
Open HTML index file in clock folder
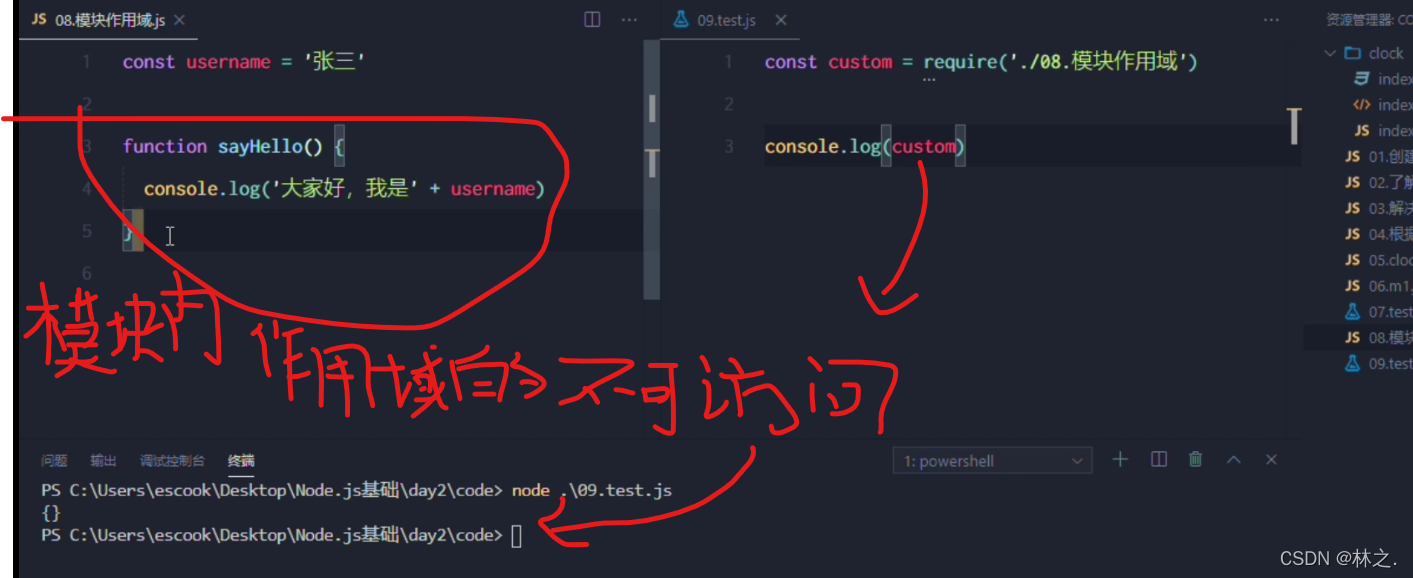[x=1383, y=105]
